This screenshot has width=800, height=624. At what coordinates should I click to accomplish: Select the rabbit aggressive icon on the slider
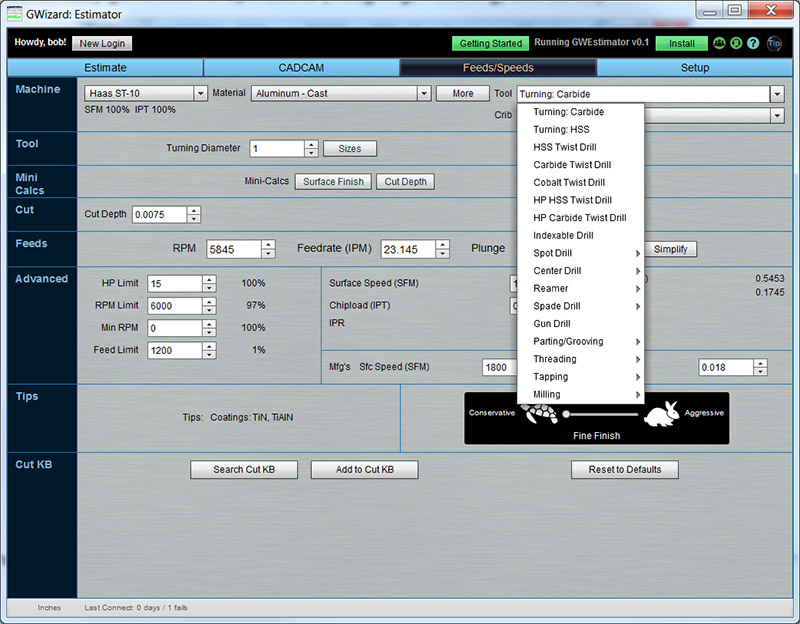click(x=660, y=414)
